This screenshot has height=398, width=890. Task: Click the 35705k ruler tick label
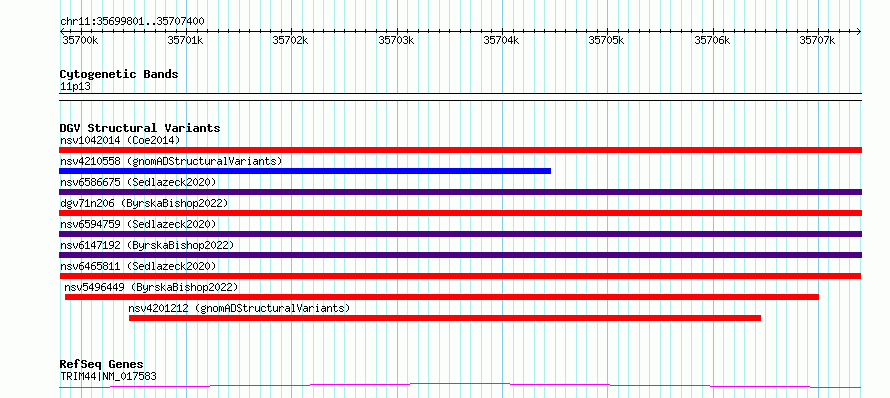[606, 40]
